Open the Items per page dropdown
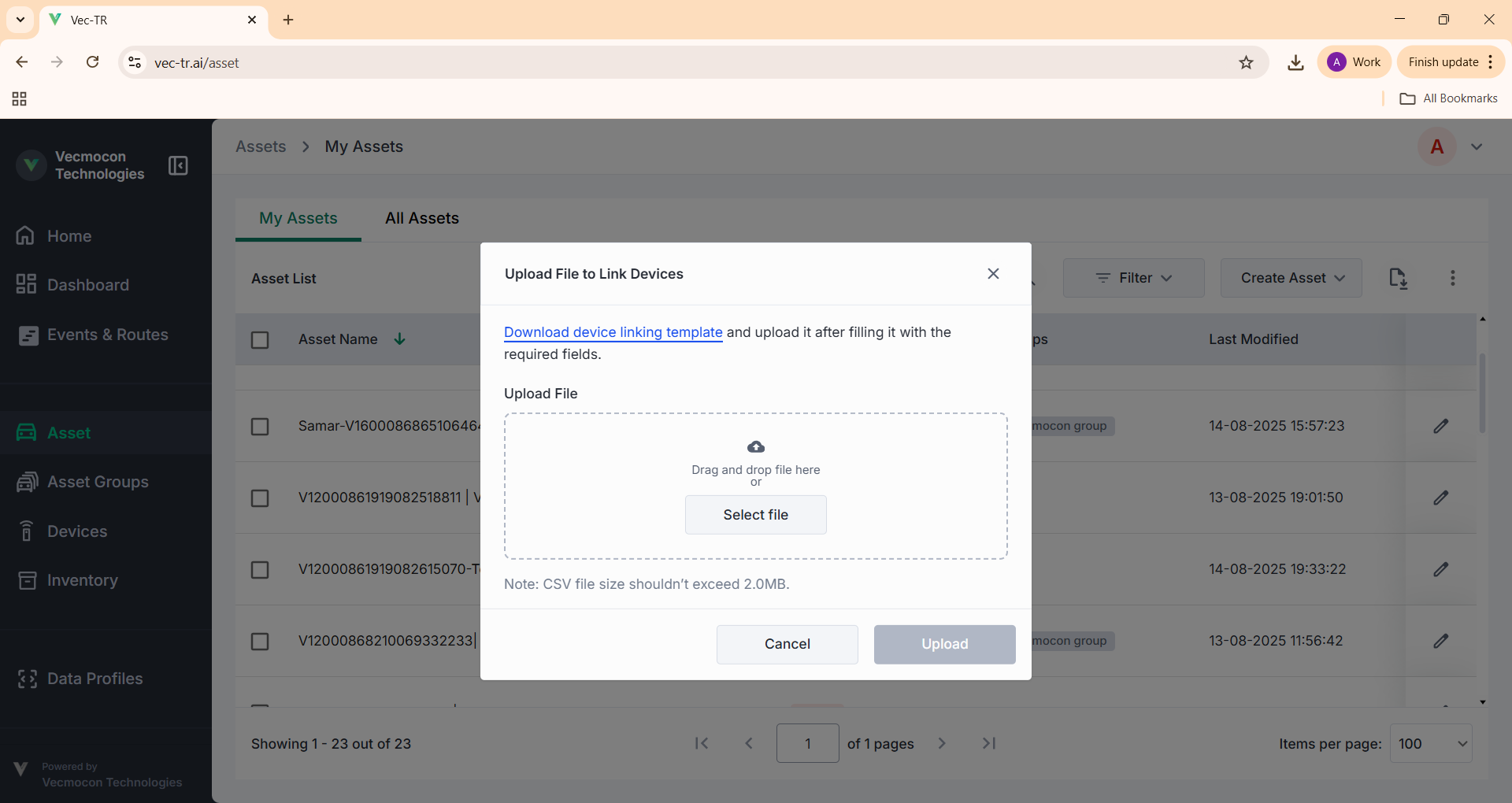Viewport: 1512px width, 803px height. 1430,743
